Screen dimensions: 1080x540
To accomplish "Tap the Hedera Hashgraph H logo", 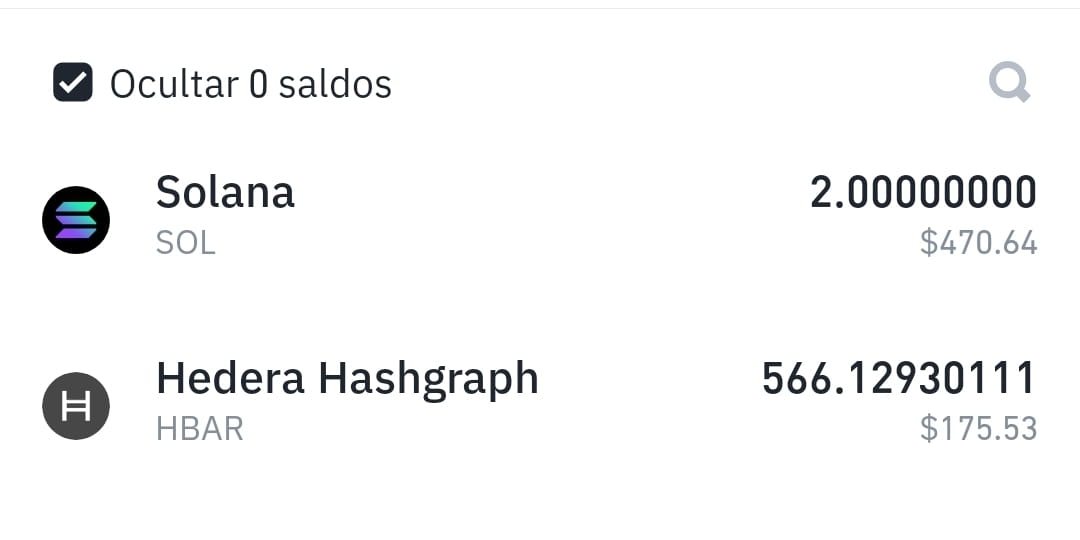I will click(76, 406).
